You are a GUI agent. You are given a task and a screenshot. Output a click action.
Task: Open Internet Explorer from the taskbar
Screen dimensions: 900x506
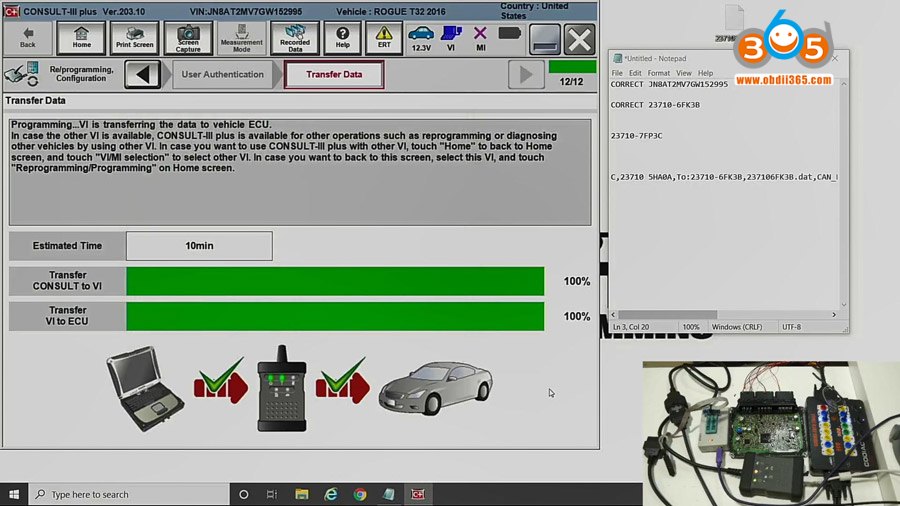click(331, 494)
